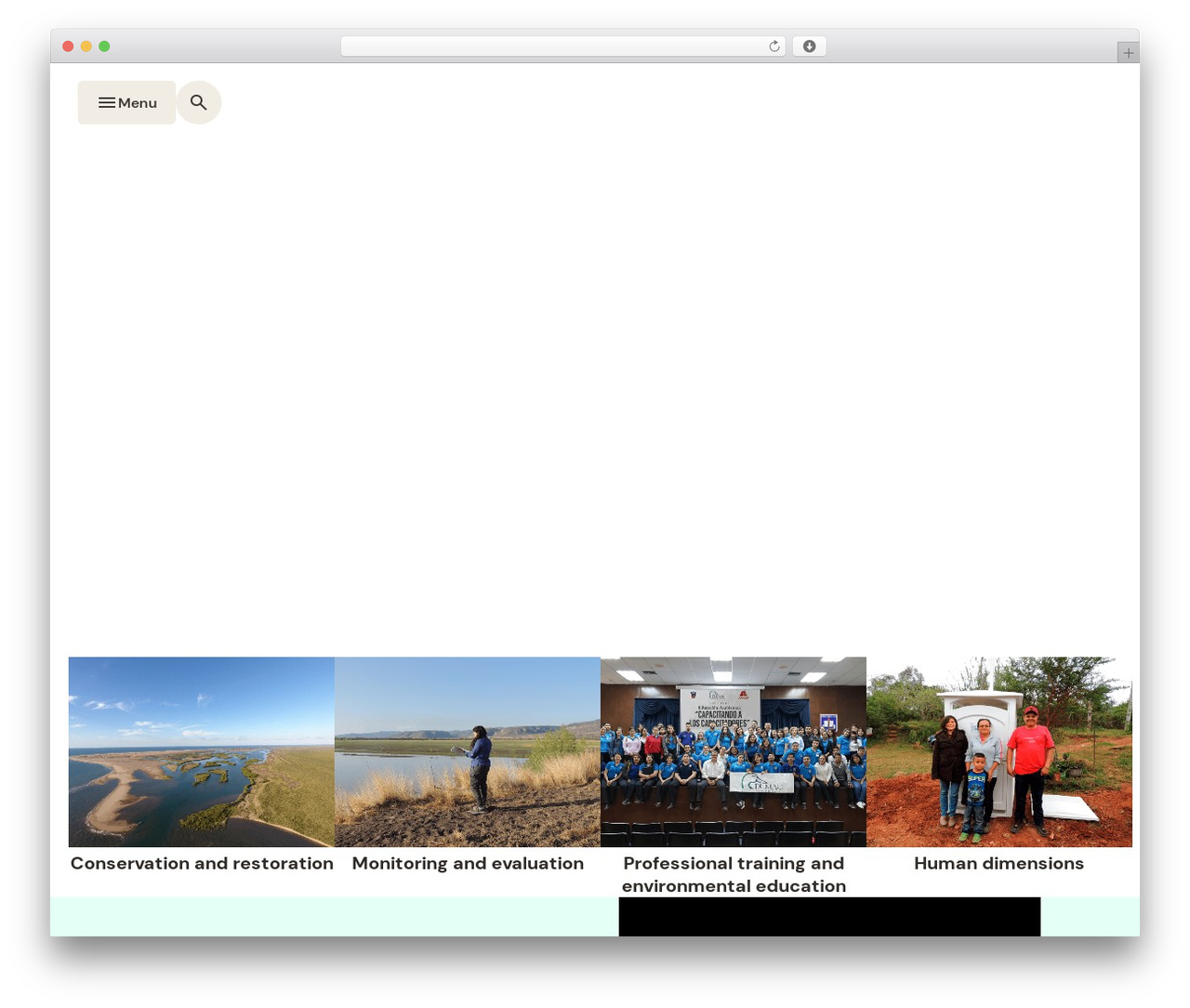This screenshot has height=1008, width=1190.
Task: Follow the Monitoring and evaluation link
Action: (x=468, y=863)
